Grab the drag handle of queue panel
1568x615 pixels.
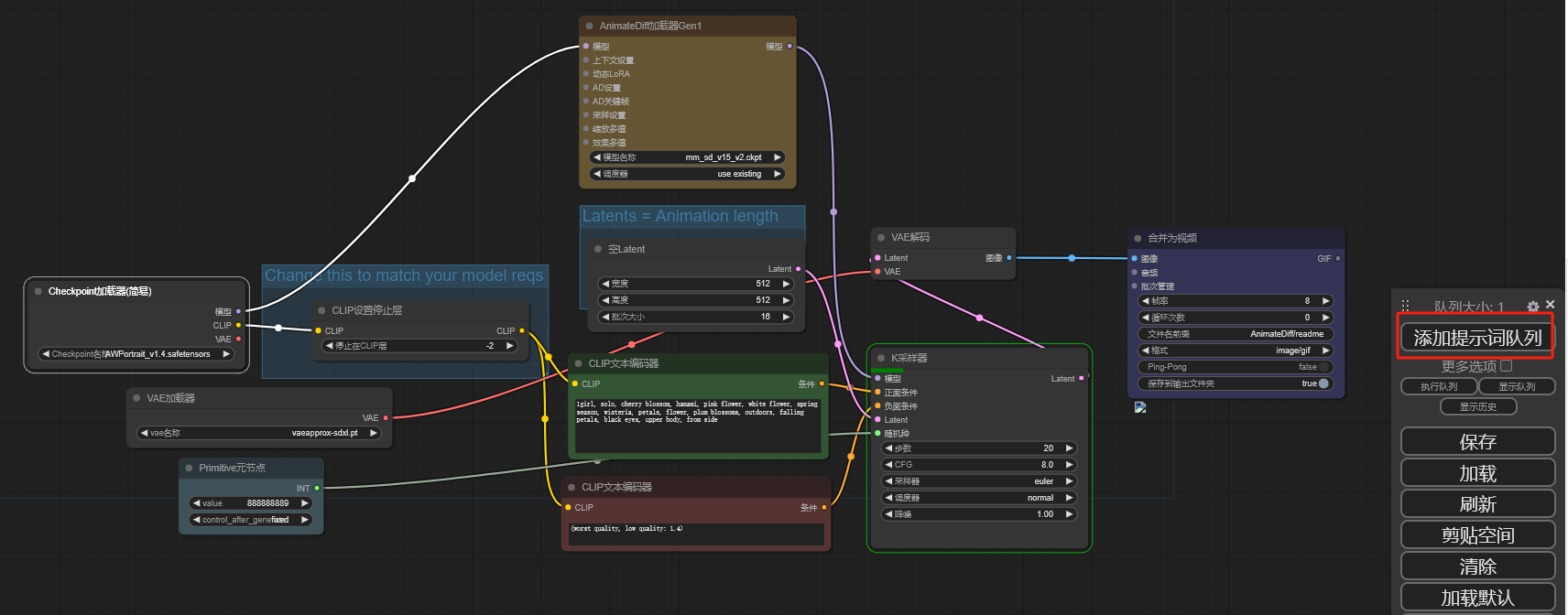1405,306
